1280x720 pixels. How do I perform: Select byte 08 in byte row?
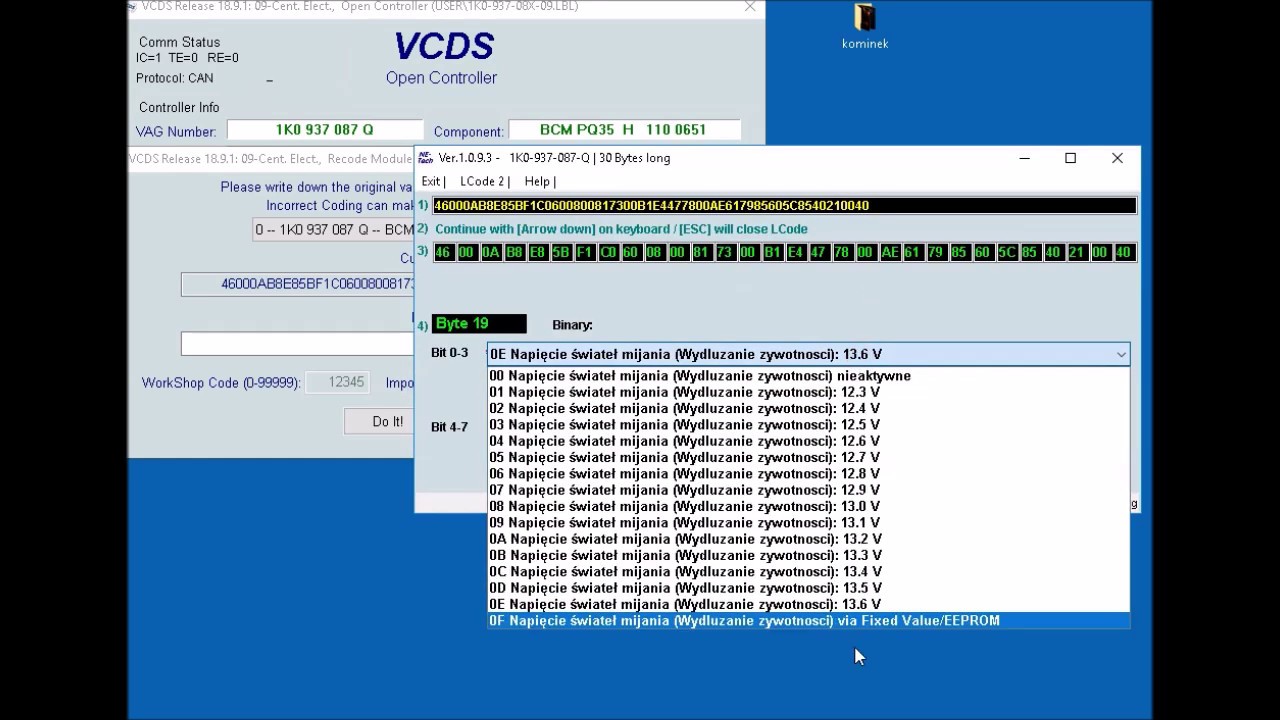tap(654, 253)
